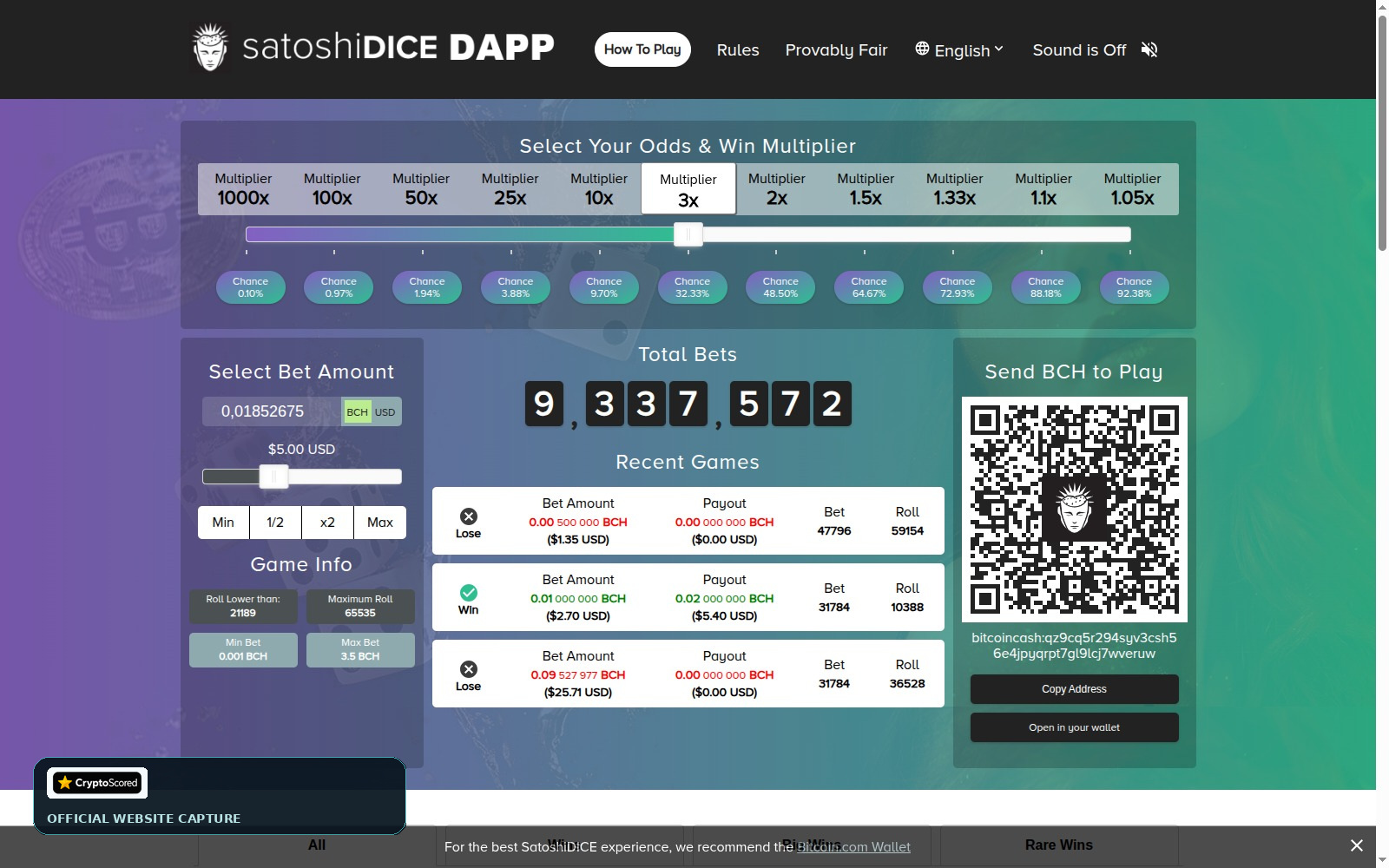
Task: Choose the Chance 1.94% pill
Action: pyautogui.click(x=427, y=287)
